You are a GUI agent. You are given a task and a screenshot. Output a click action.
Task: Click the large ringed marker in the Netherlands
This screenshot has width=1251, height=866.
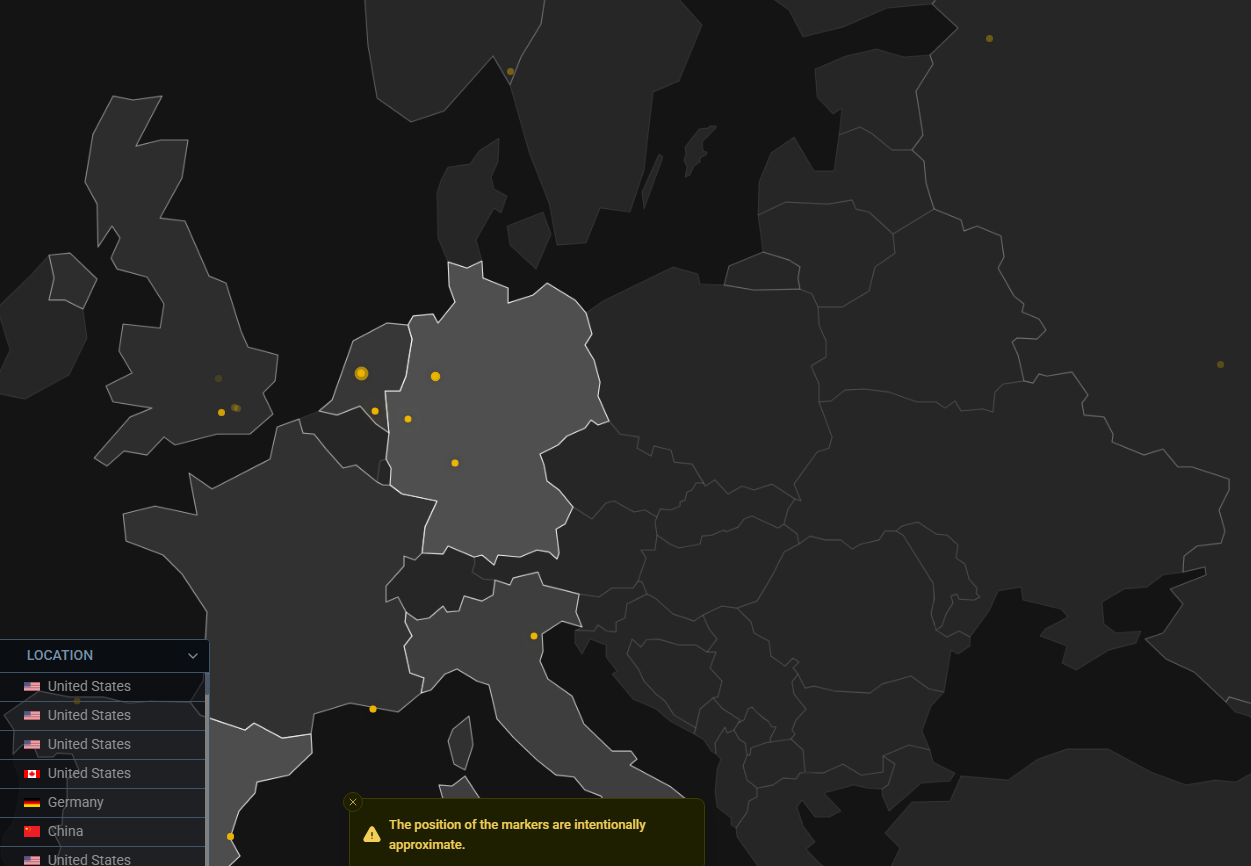362,373
